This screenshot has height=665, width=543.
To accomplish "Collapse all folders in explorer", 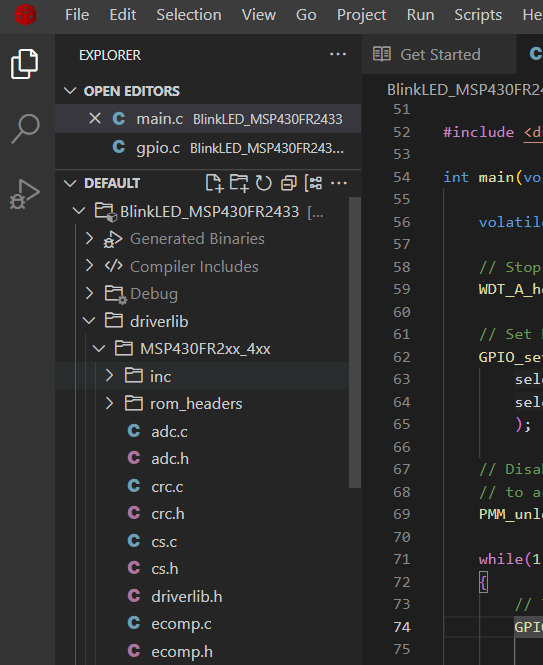I will [288, 183].
